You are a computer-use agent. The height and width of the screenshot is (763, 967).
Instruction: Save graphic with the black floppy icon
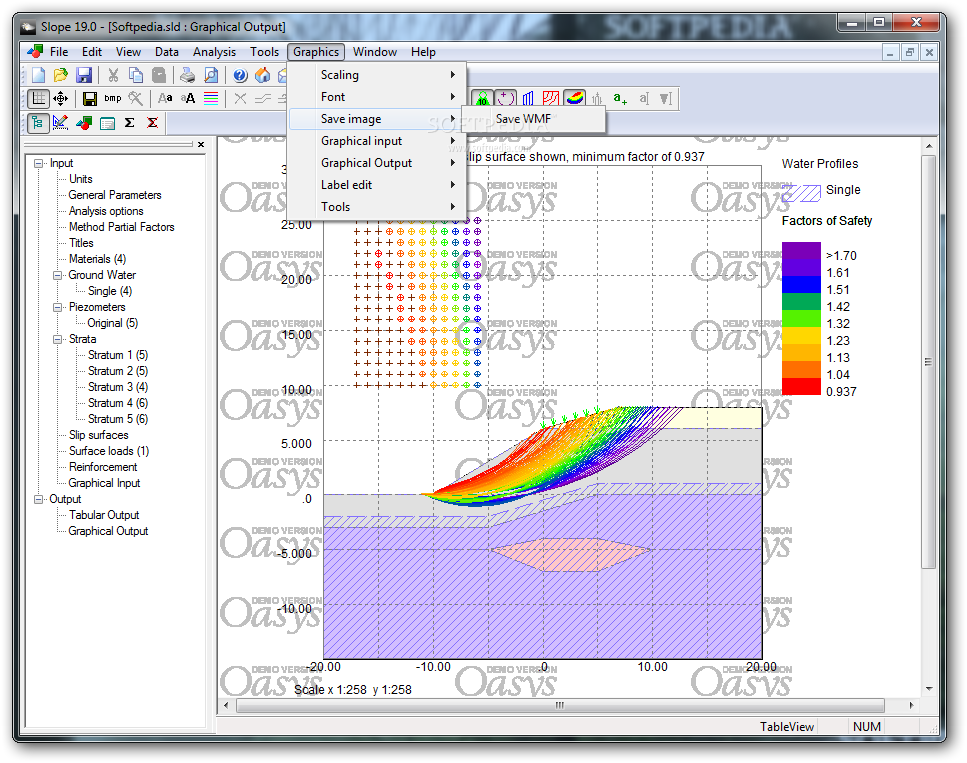[89, 98]
